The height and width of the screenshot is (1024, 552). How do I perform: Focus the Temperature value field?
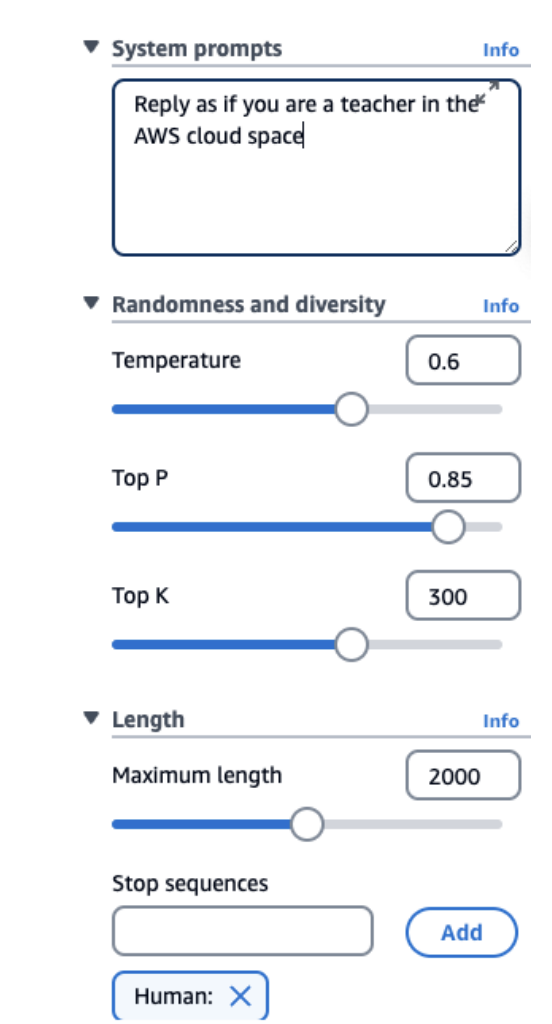click(463, 360)
